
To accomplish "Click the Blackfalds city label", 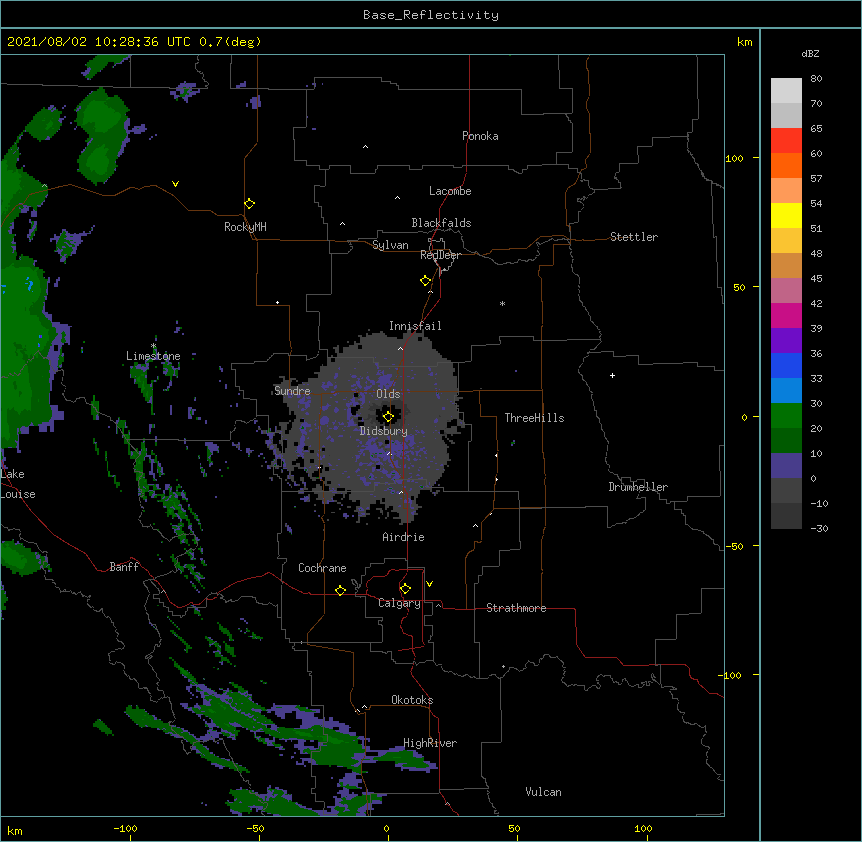I will 441,223.
